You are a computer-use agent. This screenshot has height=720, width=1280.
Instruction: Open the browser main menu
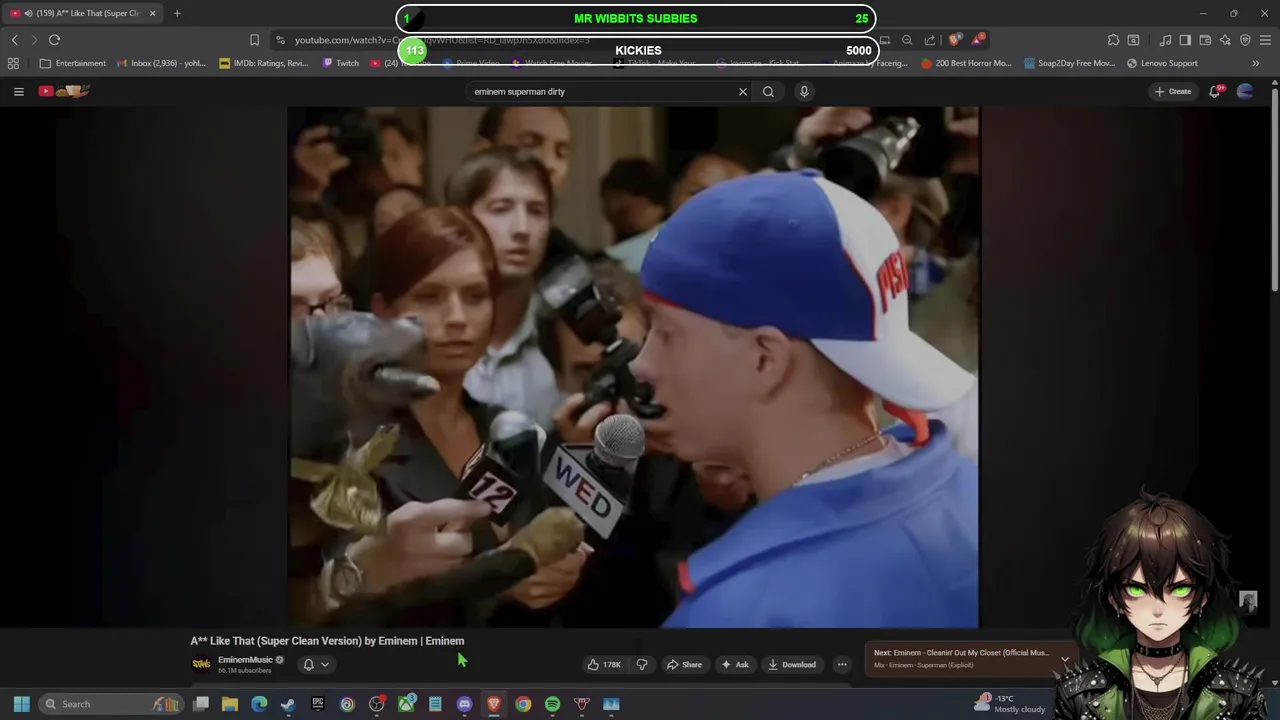pos(1265,40)
